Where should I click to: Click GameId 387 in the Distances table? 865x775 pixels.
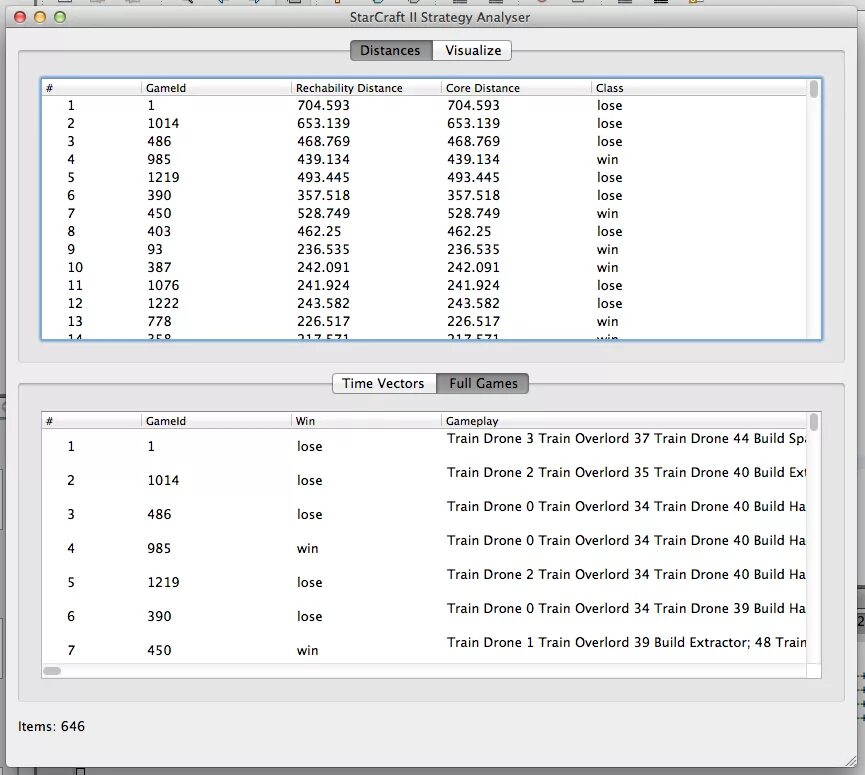[159, 268]
